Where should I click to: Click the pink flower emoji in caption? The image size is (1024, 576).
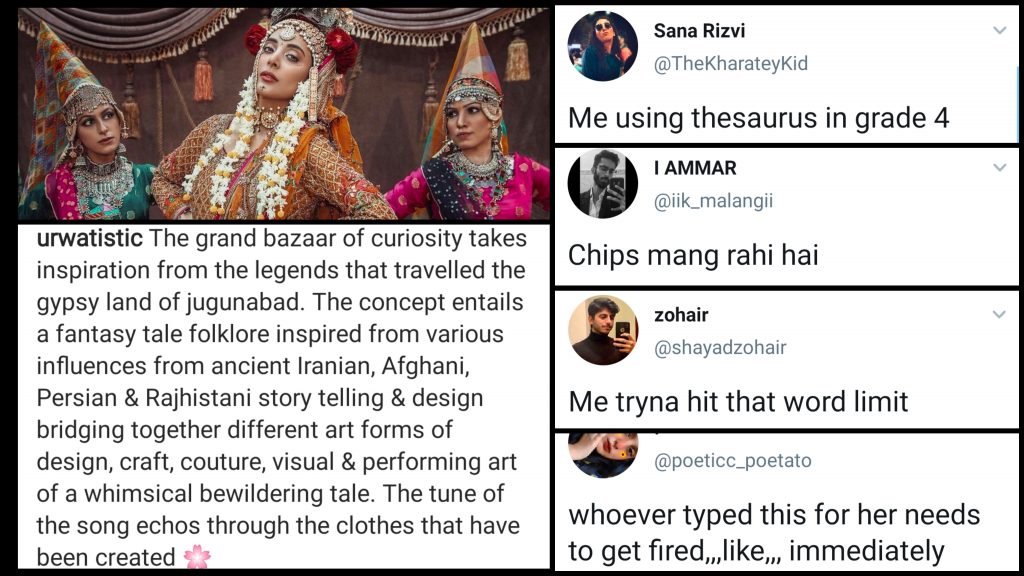(197, 557)
